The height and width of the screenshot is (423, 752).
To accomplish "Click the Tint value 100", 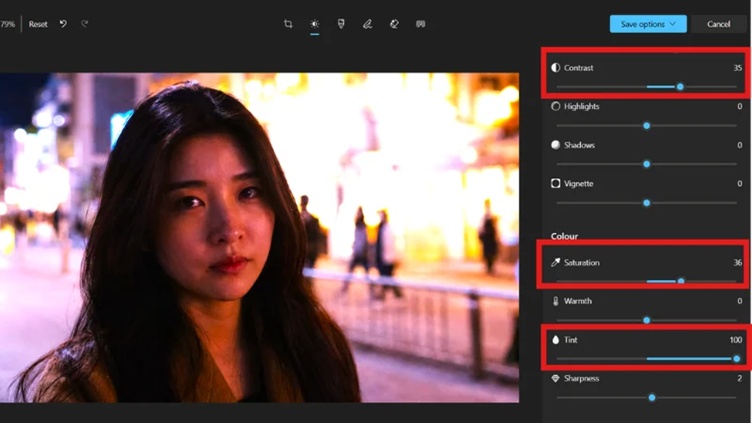I will click(x=736, y=340).
